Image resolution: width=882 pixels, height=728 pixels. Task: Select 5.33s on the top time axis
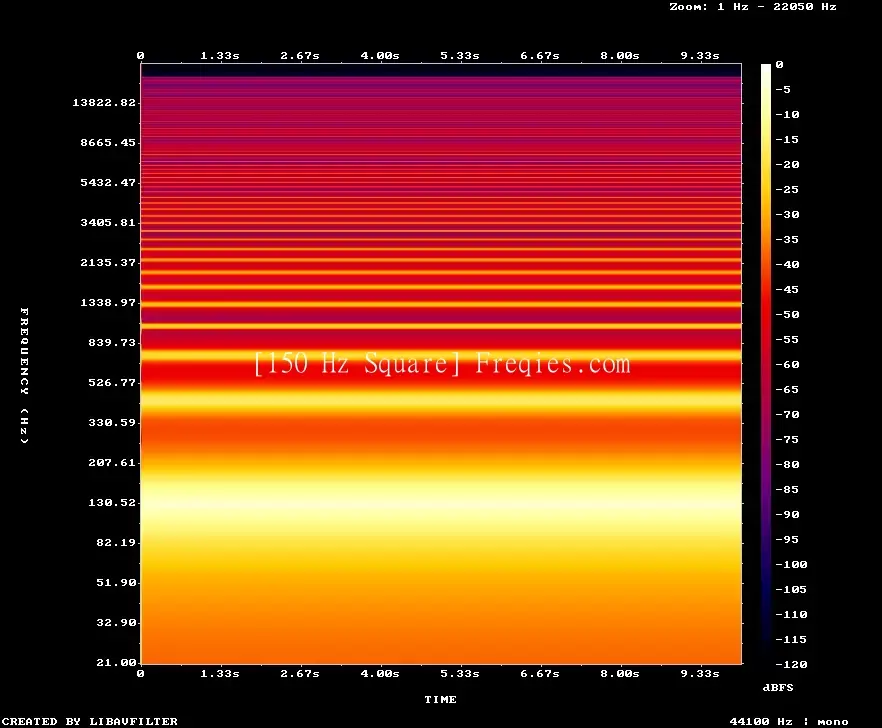point(460,55)
